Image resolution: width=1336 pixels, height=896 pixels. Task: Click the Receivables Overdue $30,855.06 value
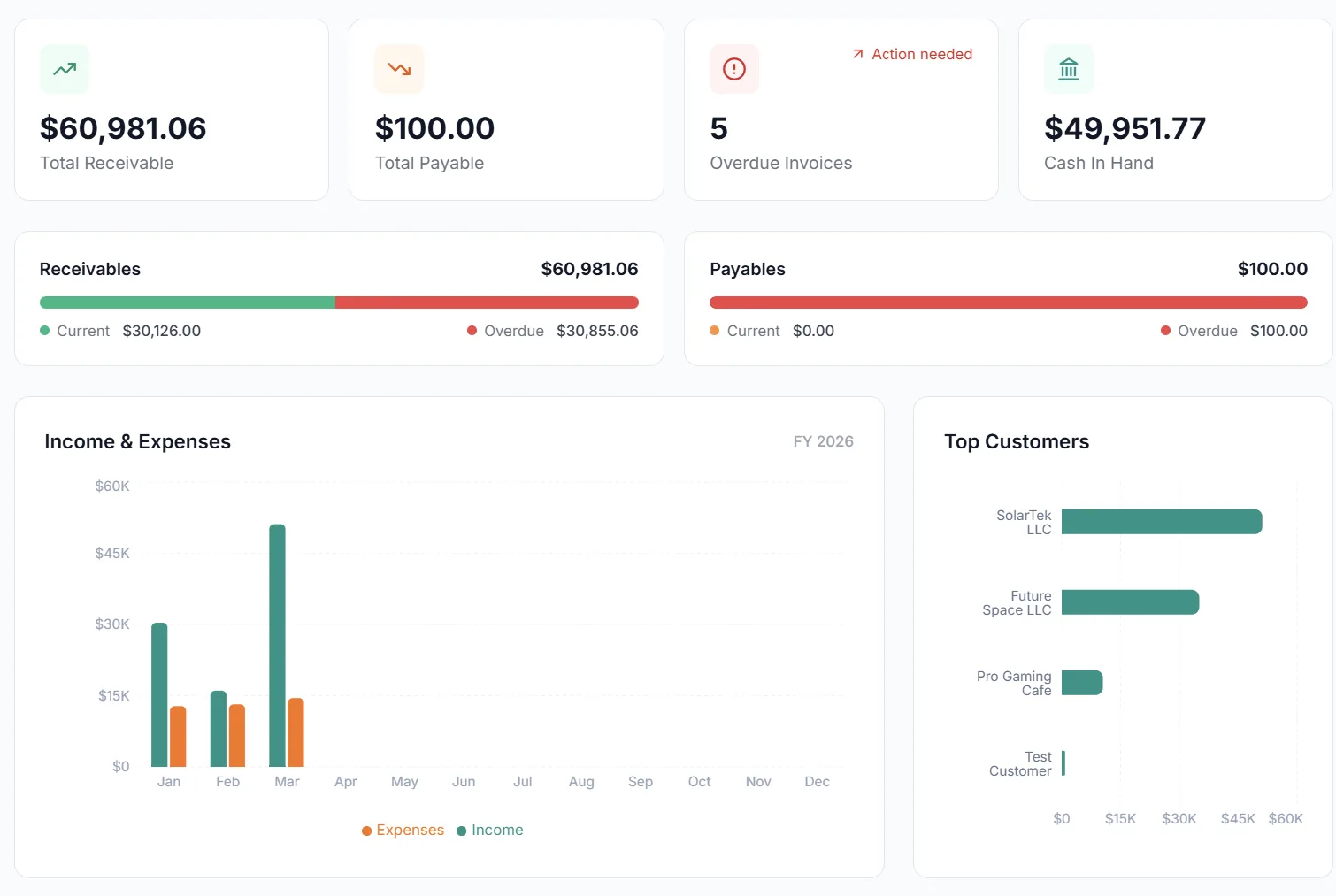pos(597,331)
